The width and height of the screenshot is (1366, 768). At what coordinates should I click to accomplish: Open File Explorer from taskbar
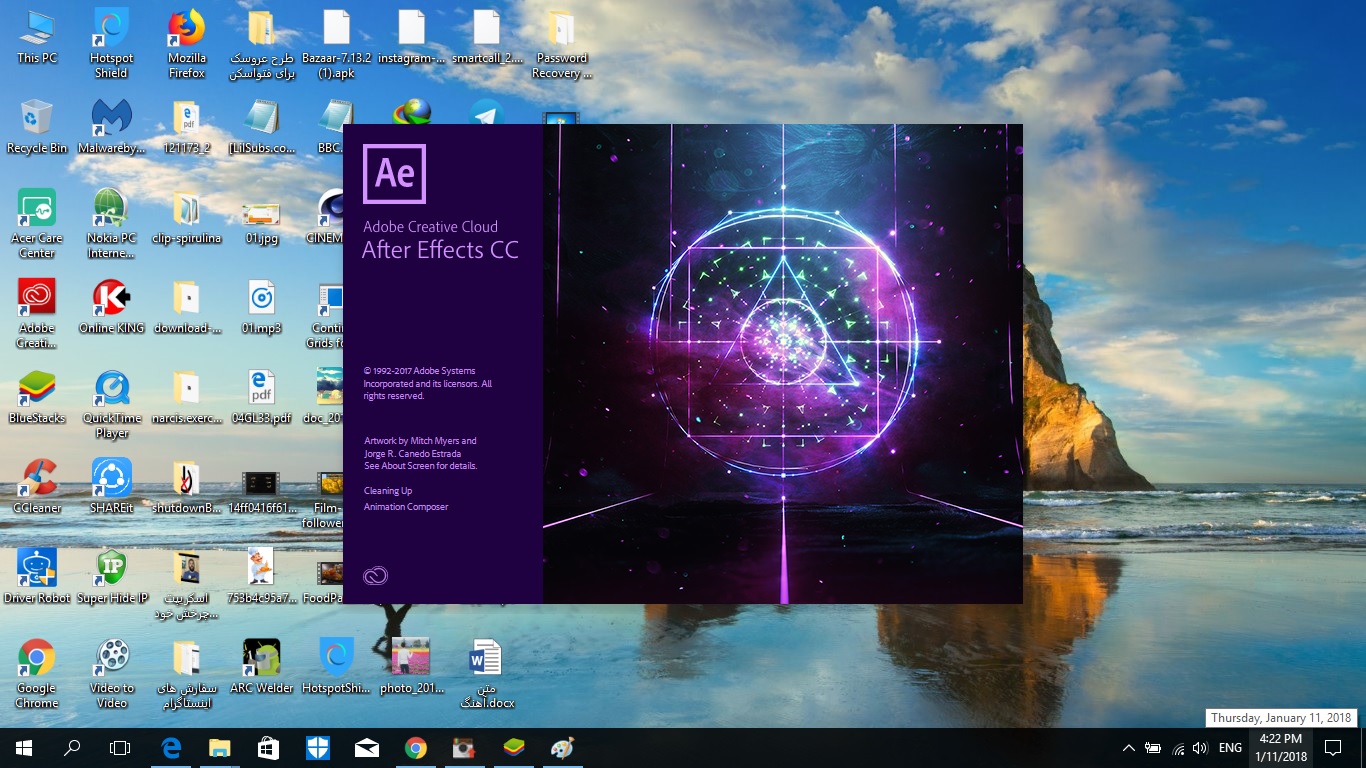tap(220, 748)
